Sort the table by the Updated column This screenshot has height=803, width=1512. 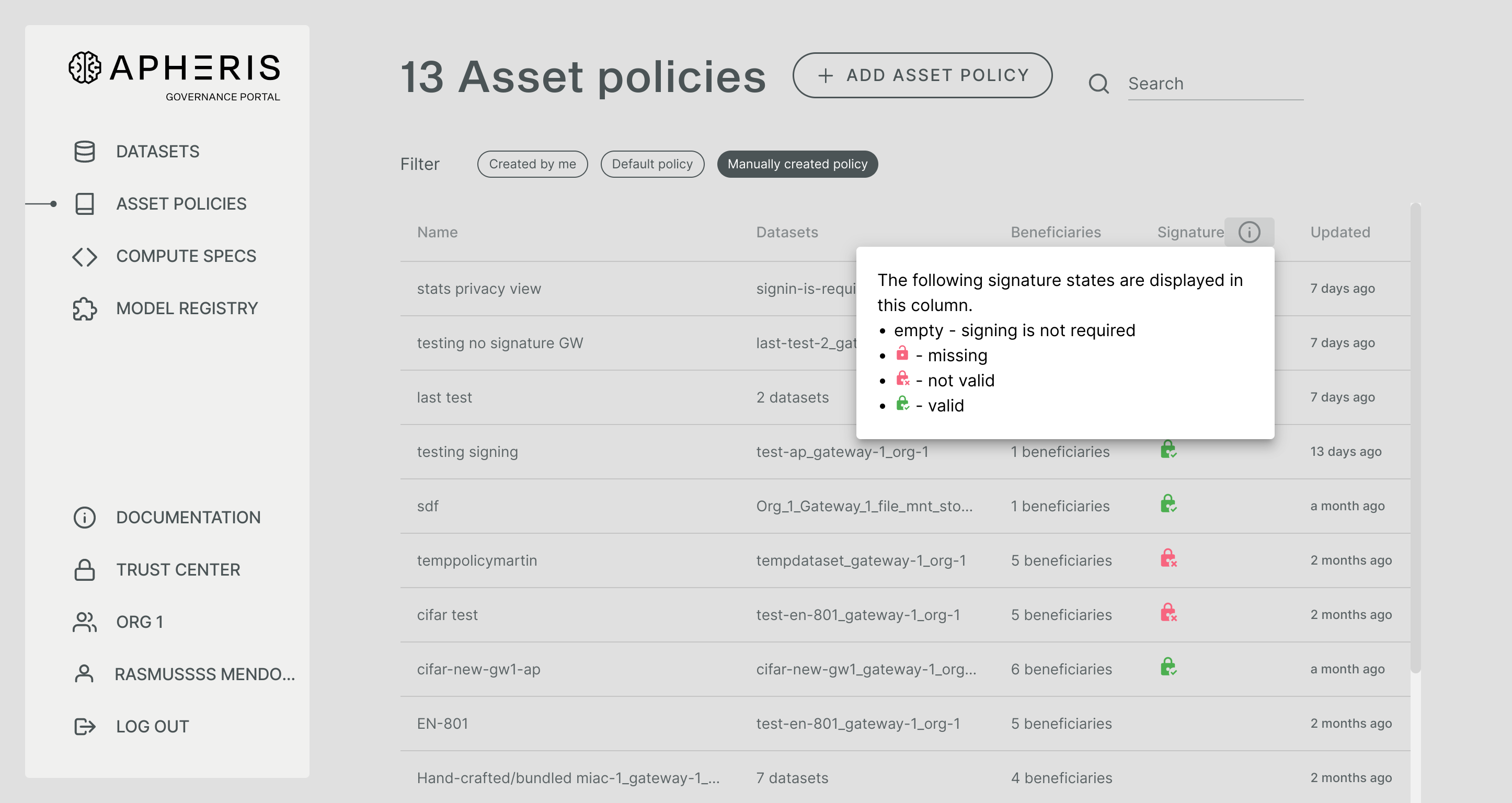(x=1340, y=232)
